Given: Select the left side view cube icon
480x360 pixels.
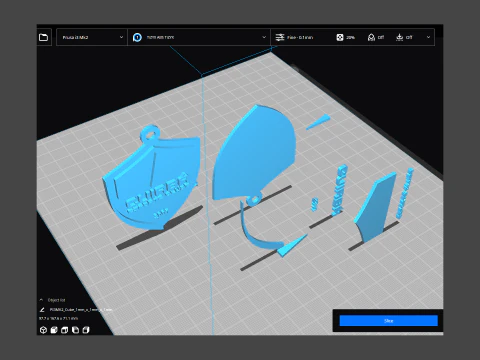Looking at the screenshot, I should 75,330.
